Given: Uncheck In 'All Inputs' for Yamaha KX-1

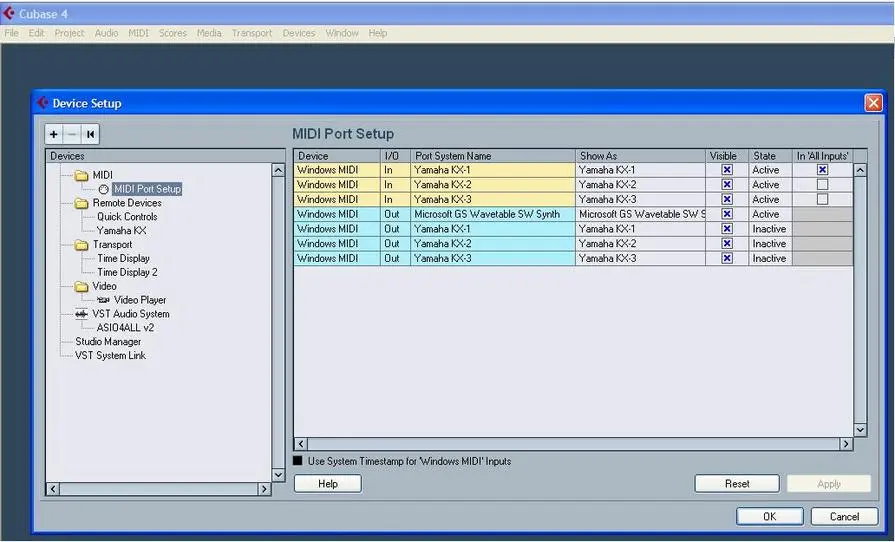Looking at the screenshot, I should tap(822, 170).
